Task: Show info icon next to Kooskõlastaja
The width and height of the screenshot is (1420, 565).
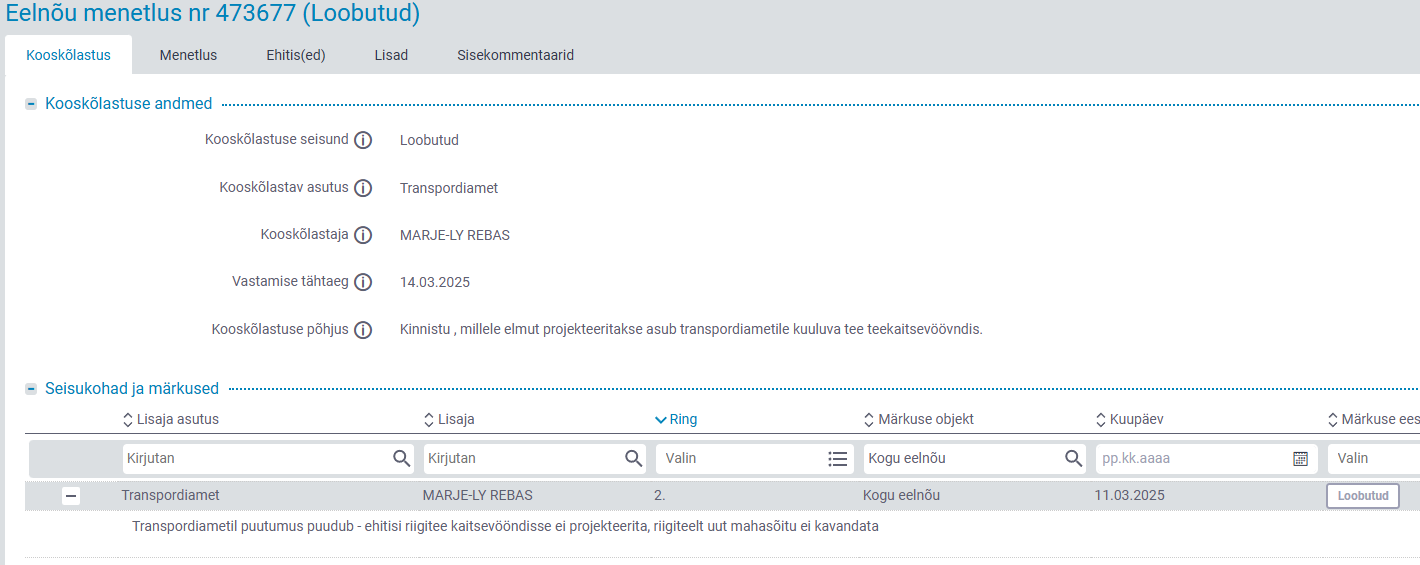Action: (x=363, y=235)
